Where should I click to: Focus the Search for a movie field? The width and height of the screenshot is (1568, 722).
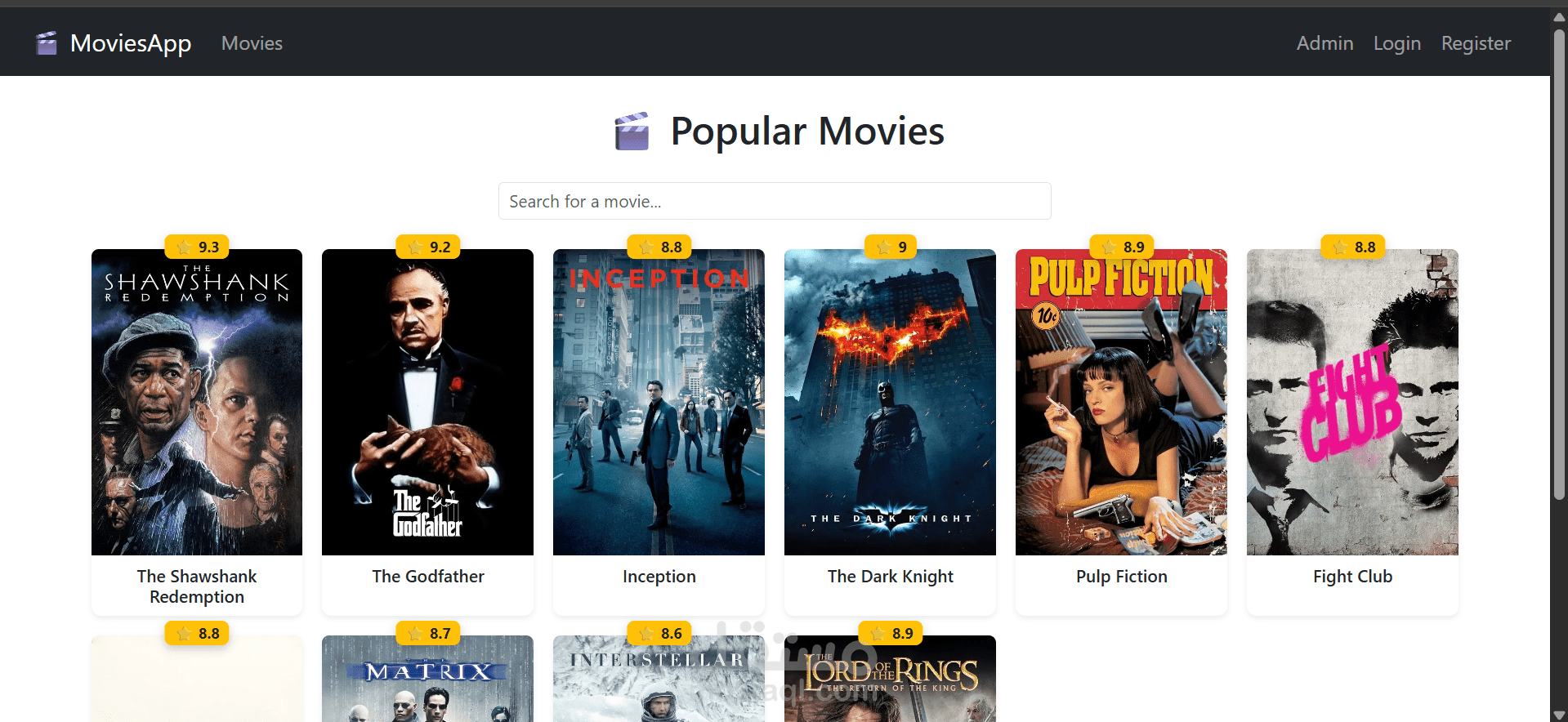[775, 201]
